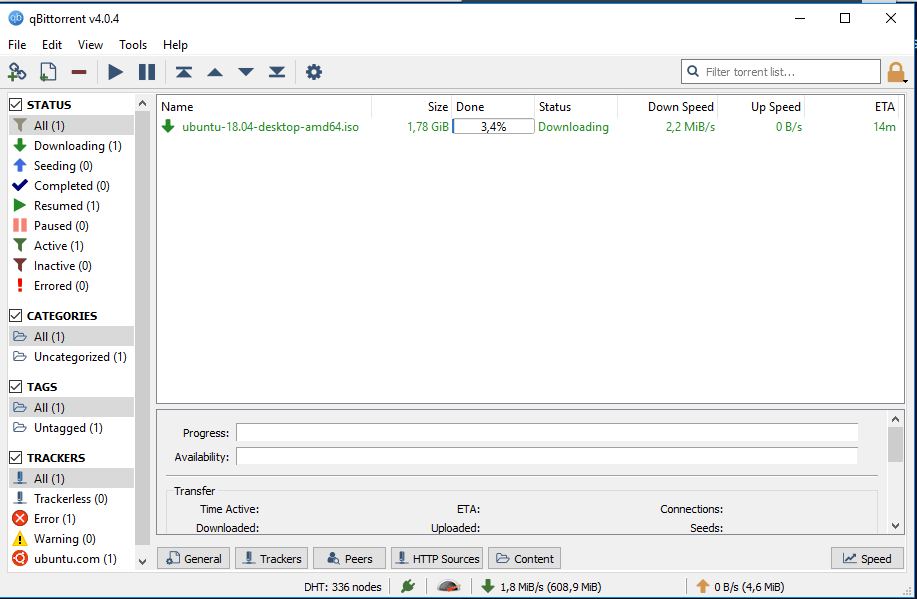Sort by the ETA column header
The width and height of the screenshot is (917, 599).
(851, 106)
